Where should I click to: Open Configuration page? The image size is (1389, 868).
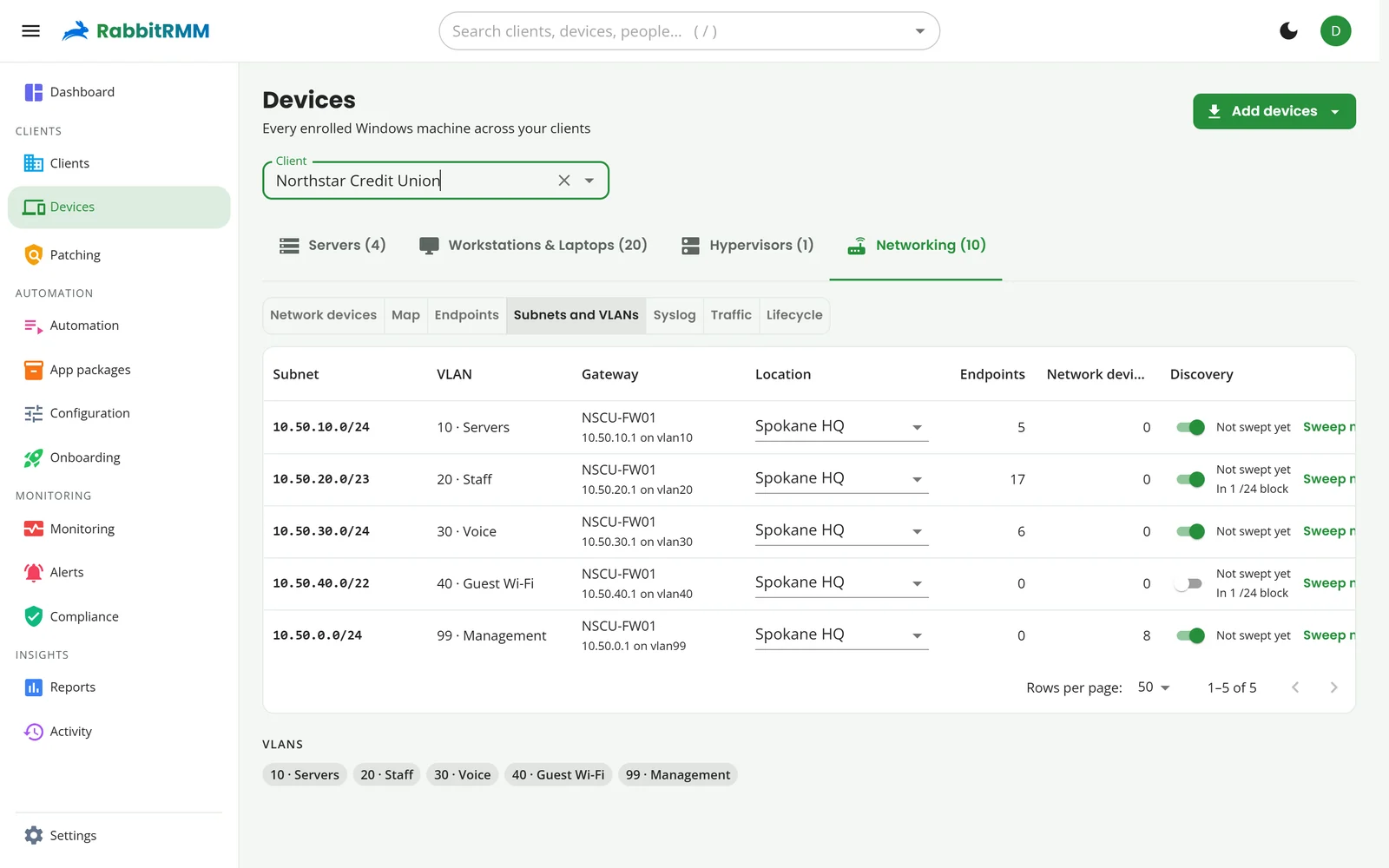(x=119, y=413)
